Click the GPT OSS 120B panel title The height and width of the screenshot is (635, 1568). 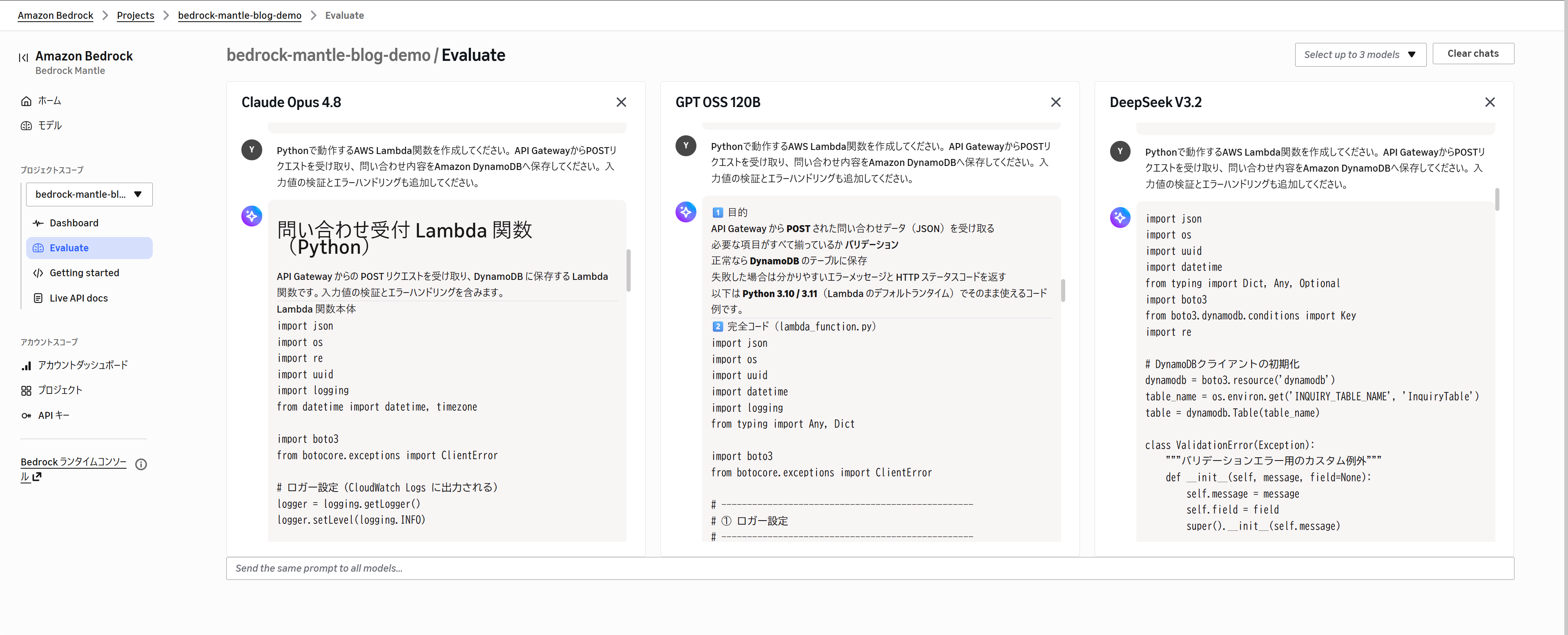(x=718, y=102)
